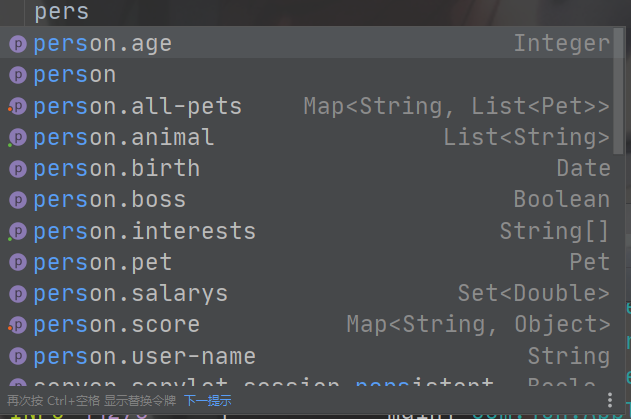Screen dimensions: 631x419
Task: Click the property icon beside person.age
Action: point(17,44)
